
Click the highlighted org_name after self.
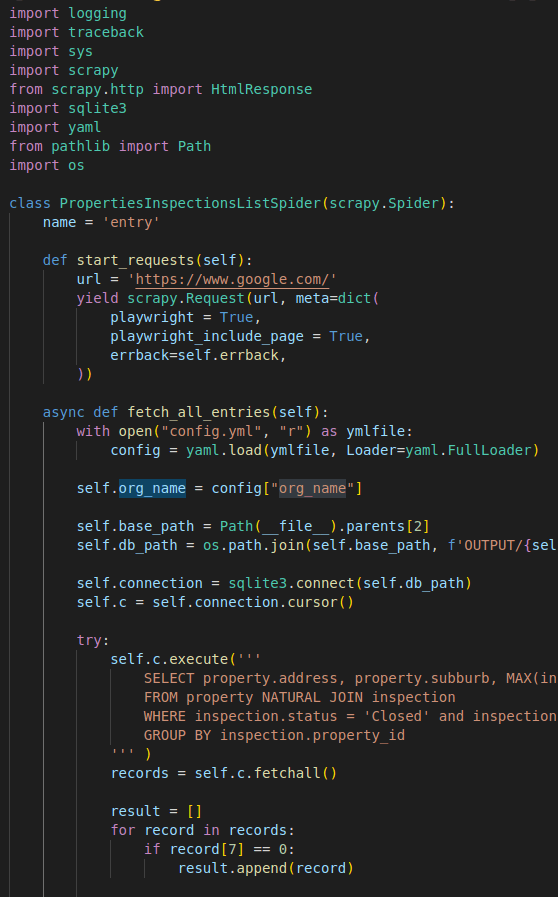point(152,489)
